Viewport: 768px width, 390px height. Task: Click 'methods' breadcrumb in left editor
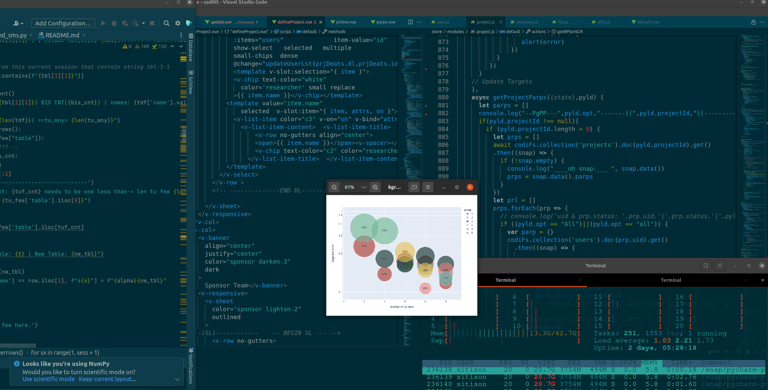pos(334,31)
